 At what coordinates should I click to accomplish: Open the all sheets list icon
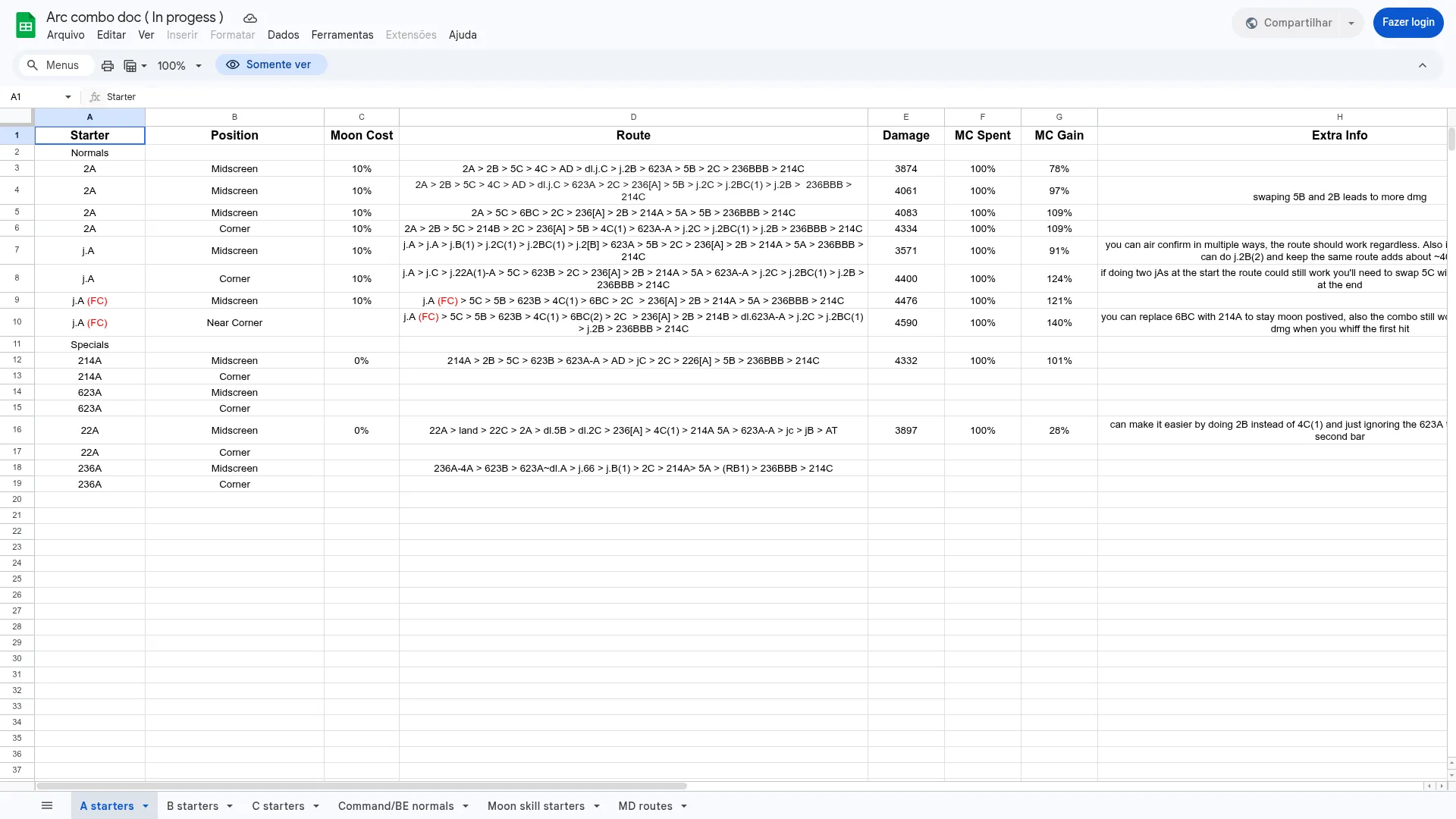[x=47, y=805]
